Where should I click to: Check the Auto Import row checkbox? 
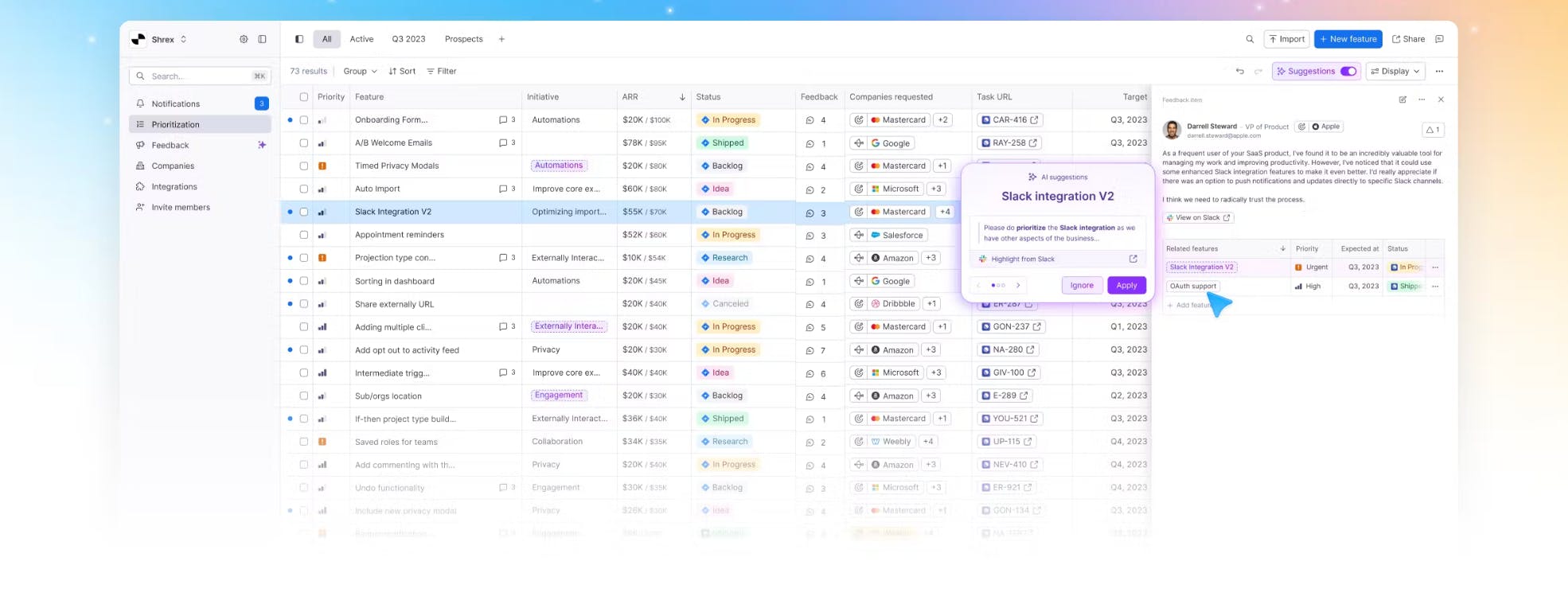coord(303,189)
